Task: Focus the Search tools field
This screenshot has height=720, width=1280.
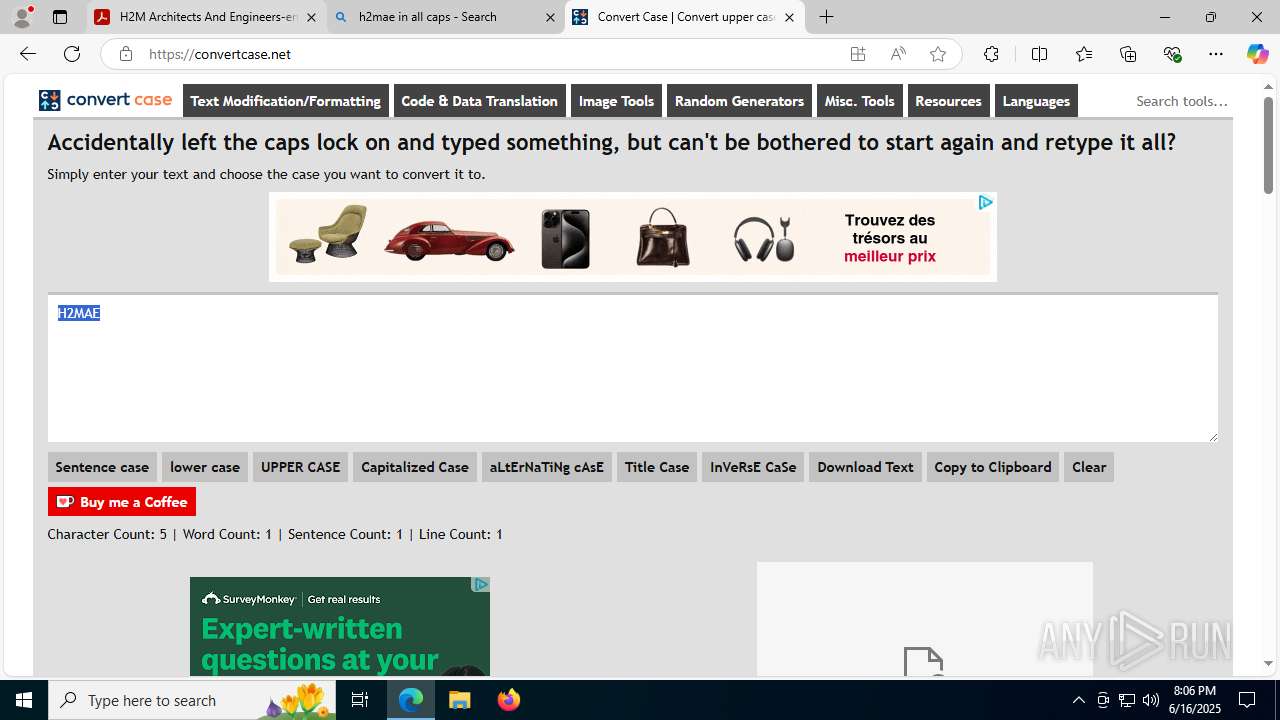Action: (x=1181, y=101)
